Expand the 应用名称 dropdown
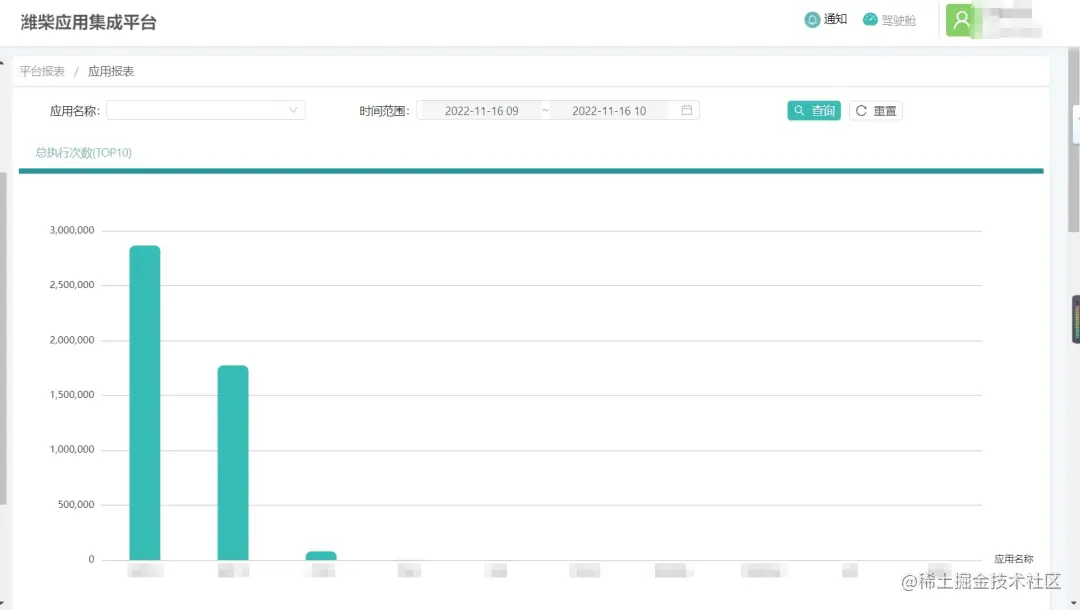 click(205, 110)
